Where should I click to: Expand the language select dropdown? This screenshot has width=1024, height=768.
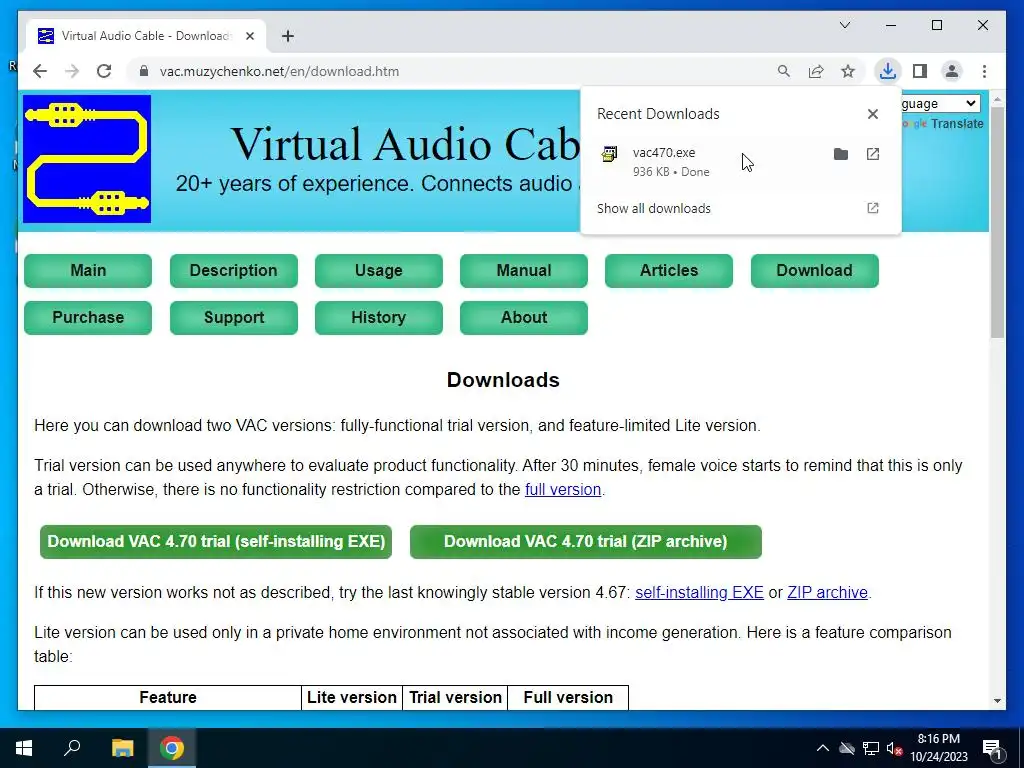940,103
